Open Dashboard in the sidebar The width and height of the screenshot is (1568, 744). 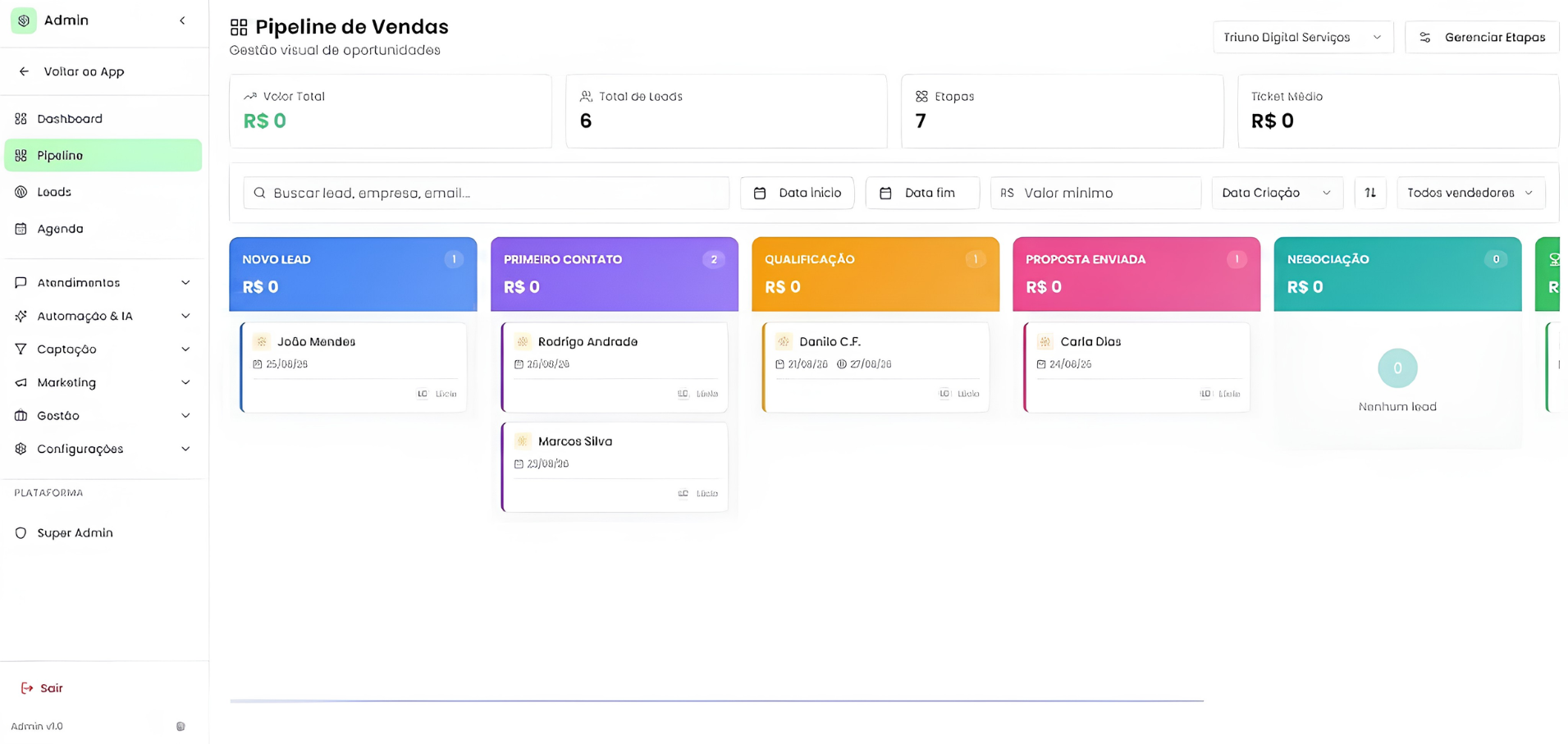pos(103,119)
